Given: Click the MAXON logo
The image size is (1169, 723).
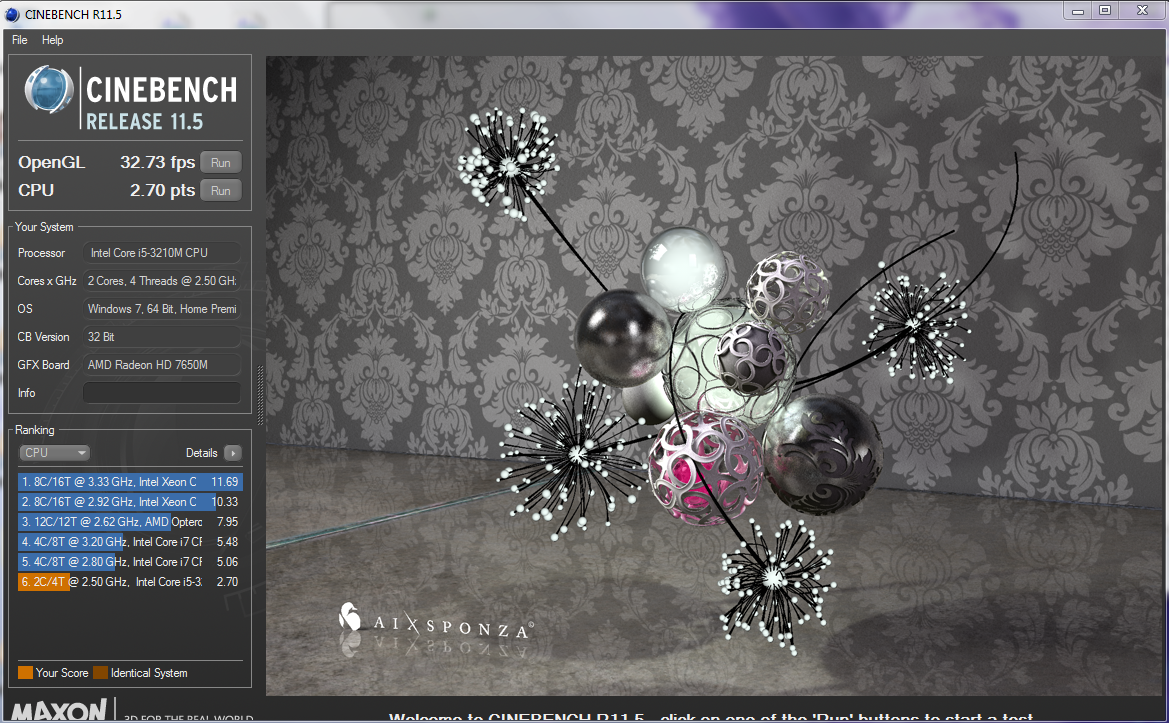Looking at the screenshot, I should click(60, 710).
